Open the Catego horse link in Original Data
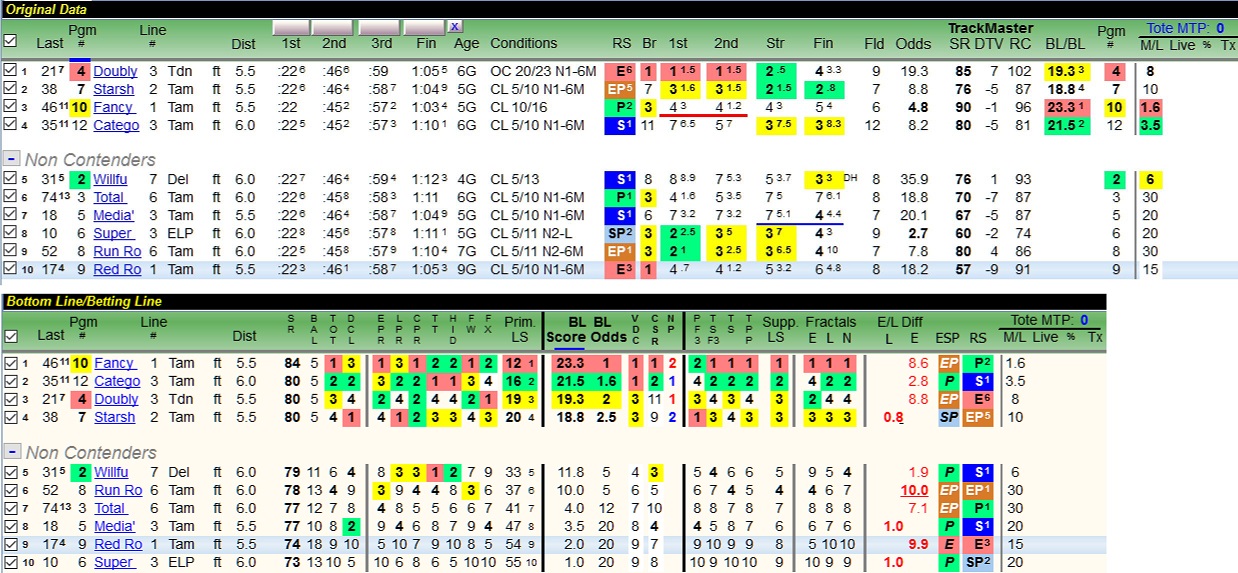 [116, 125]
